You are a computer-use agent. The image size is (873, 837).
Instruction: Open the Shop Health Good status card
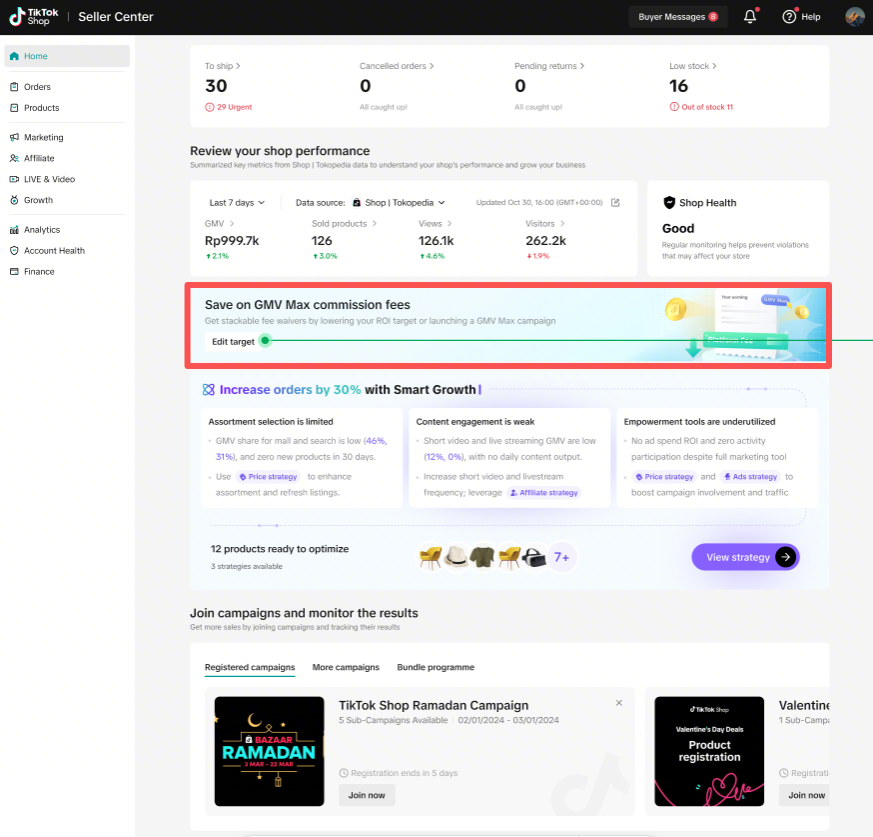(738, 228)
